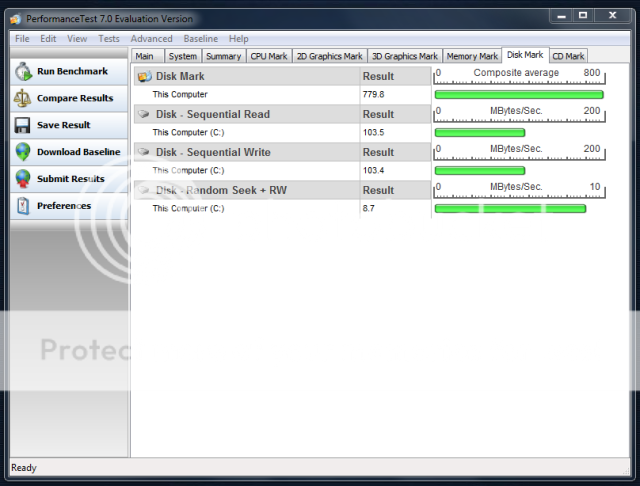Maximize the PerformanceTest window
Image resolution: width=640 pixels, height=486 pixels.
point(583,16)
